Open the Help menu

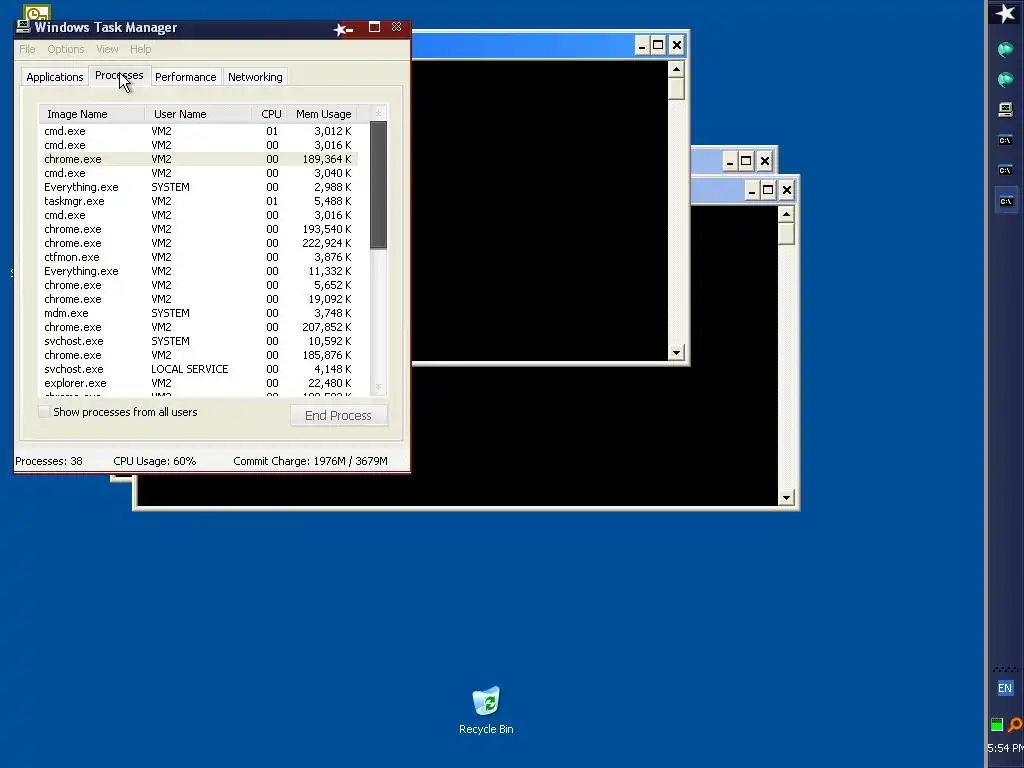140,49
